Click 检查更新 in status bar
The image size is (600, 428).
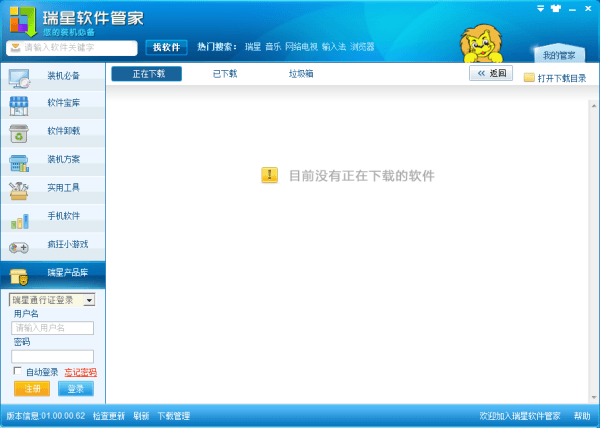coord(109,416)
